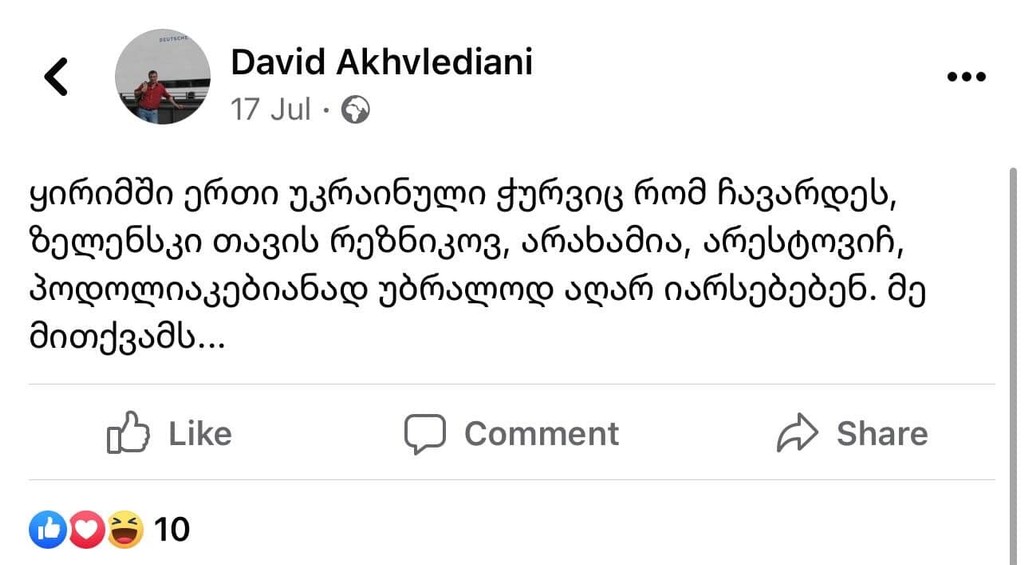The height and width of the screenshot is (565, 1024).
Task: Click the laughing Haha reaction emoji
Action: click(124, 529)
